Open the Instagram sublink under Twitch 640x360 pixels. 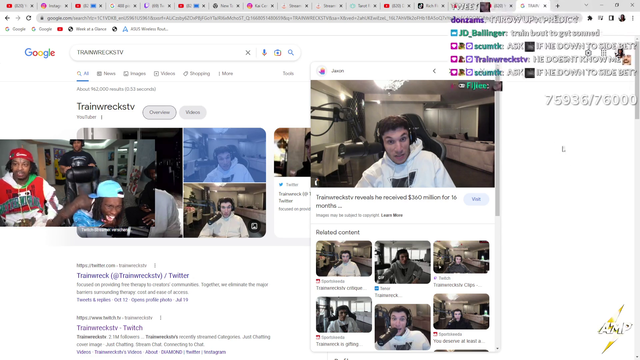point(215,352)
